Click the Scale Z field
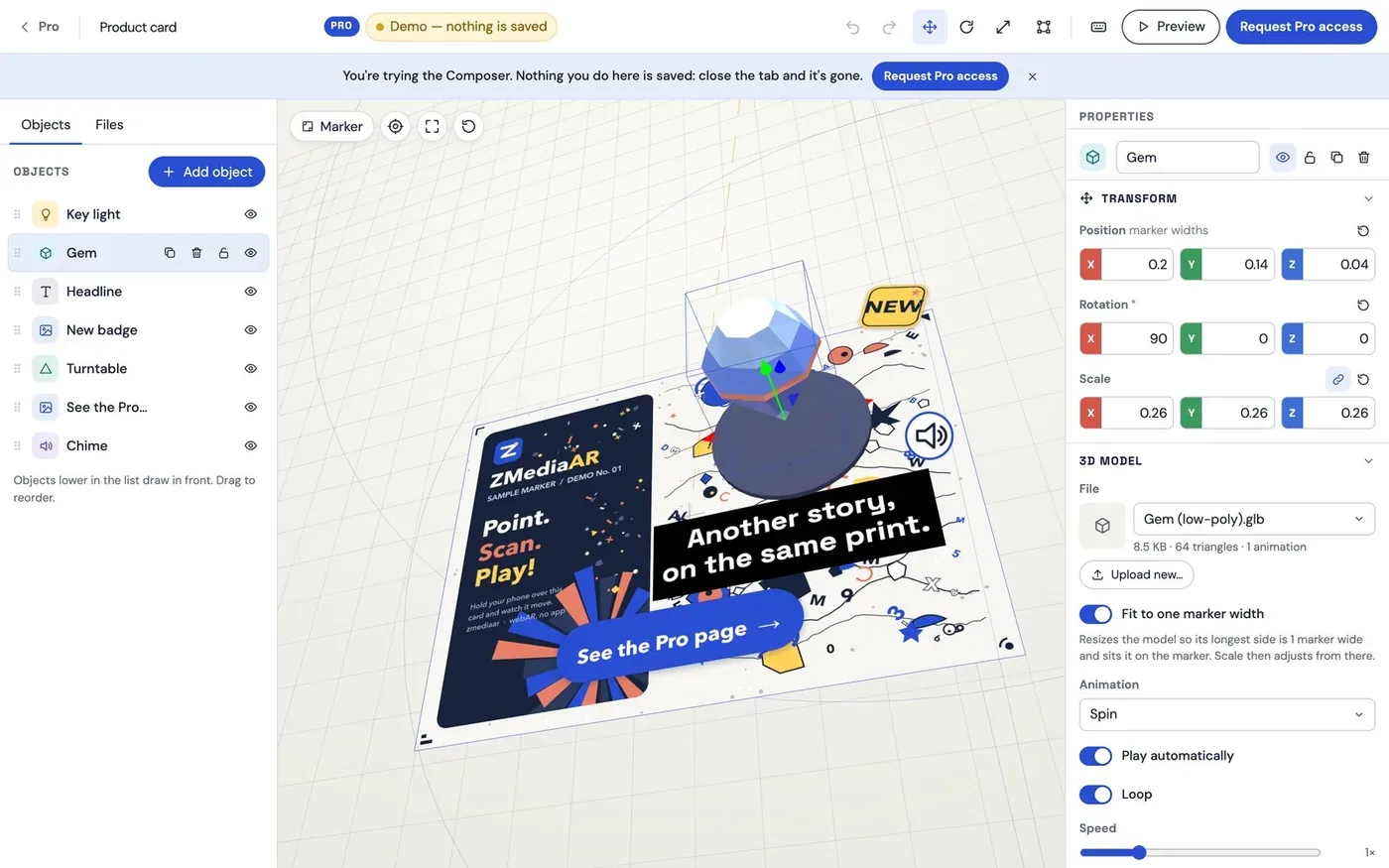 pyautogui.click(x=1327, y=413)
